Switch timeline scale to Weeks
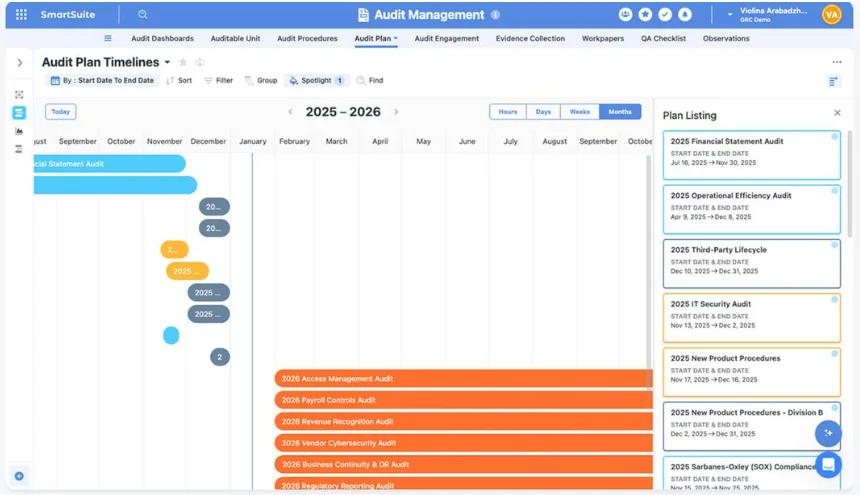The image size is (860, 495). point(580,112)
